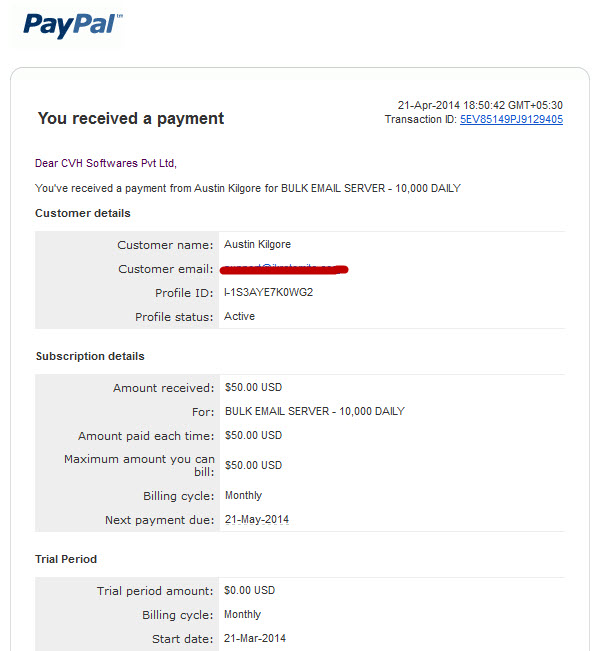This screenshot has width=608, height=651.
Task: Click the For: BULK EMAIL SERVER value
Action: 315,411
